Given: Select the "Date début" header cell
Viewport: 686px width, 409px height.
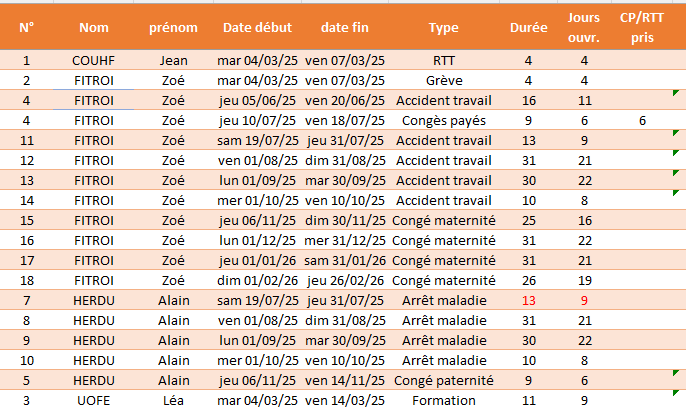Looking at the screenshot, I should (257, 27).
